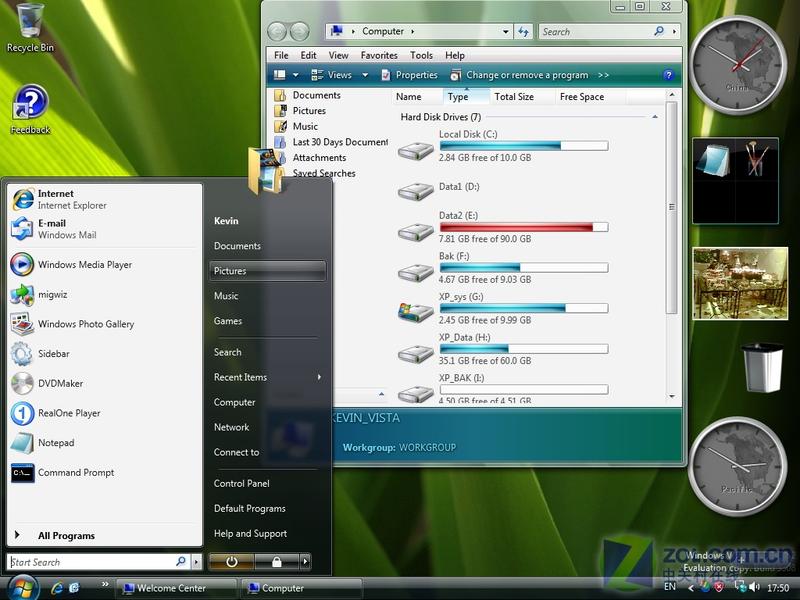Open Control Panel from Start menu
The image size is (800, 600).
tap(241, 483)
